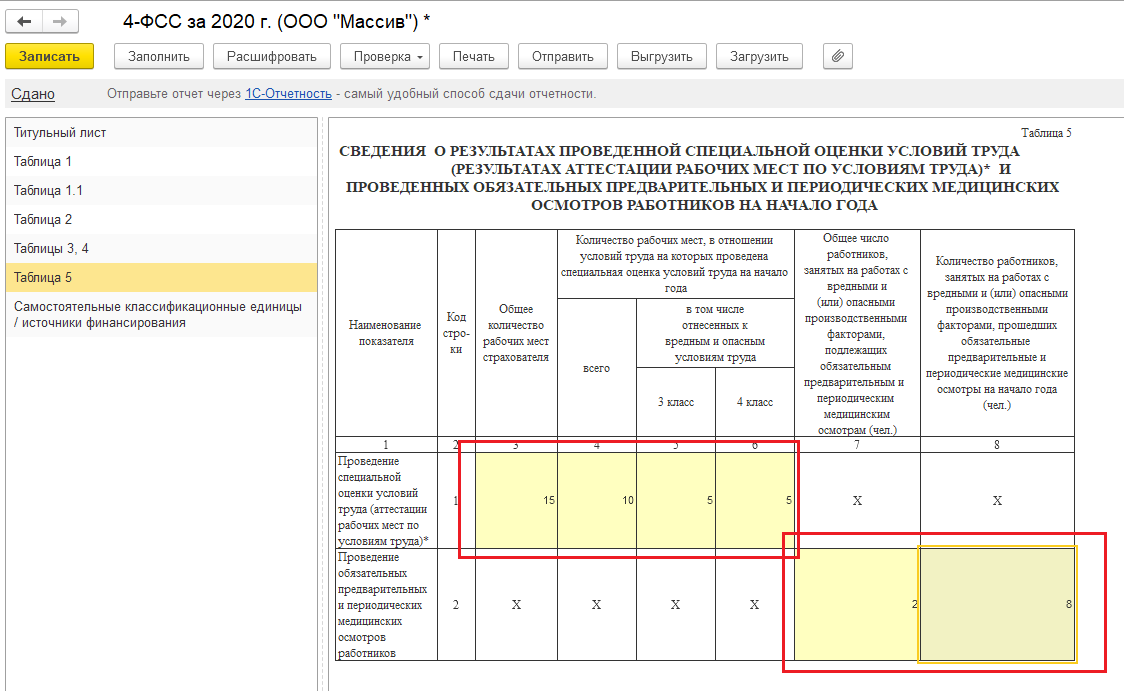Select 3 класс cell in row 1

(x=675, y=500)
